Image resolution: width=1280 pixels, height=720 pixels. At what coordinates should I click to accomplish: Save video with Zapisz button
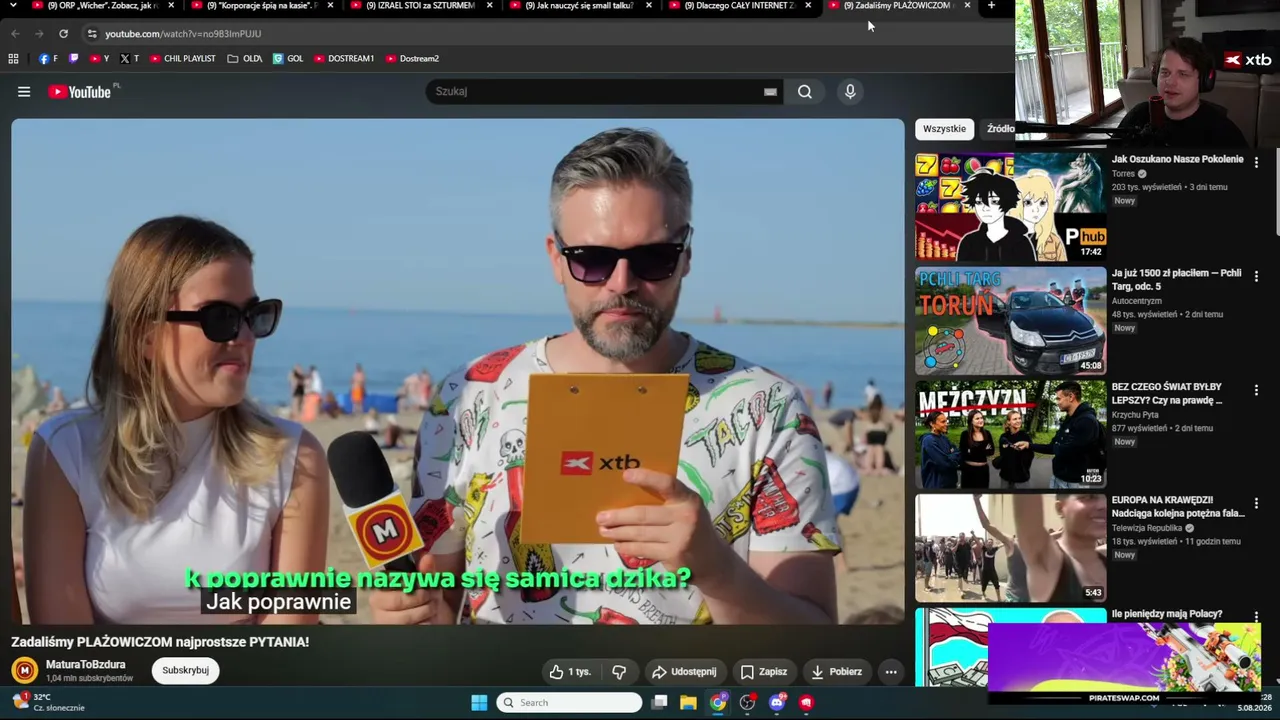(764, 672)
